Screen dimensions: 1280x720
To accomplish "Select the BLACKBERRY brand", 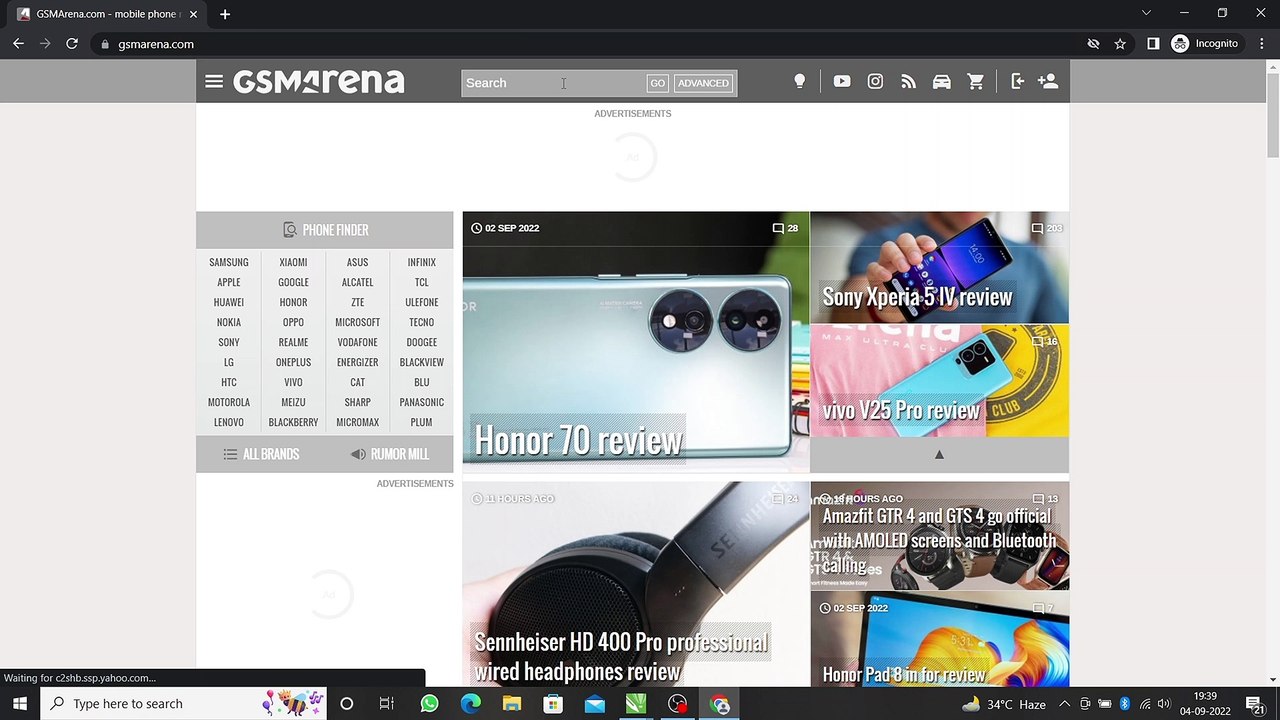I will [x=293, y=422].
